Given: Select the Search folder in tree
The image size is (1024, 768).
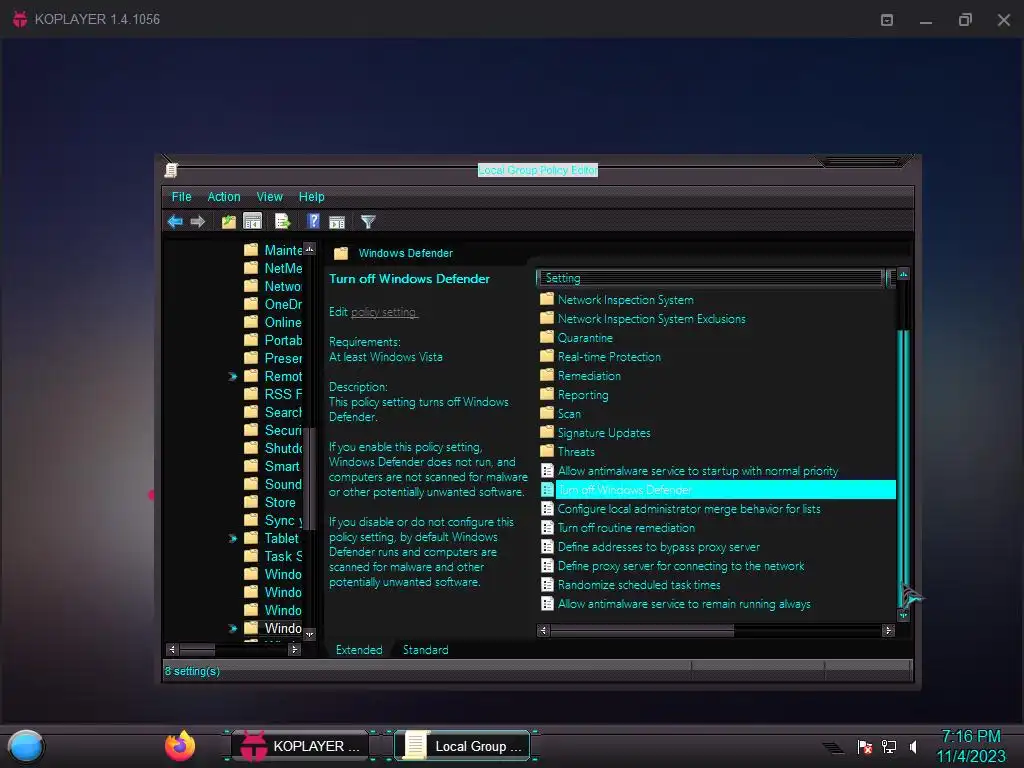Looking at the screenshot, I should point(274,412).
